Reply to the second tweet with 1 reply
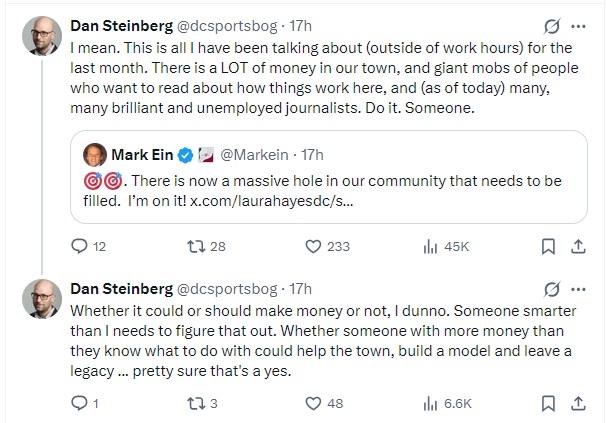This screenshot has width=607, height=423. [x=83, y=403]
